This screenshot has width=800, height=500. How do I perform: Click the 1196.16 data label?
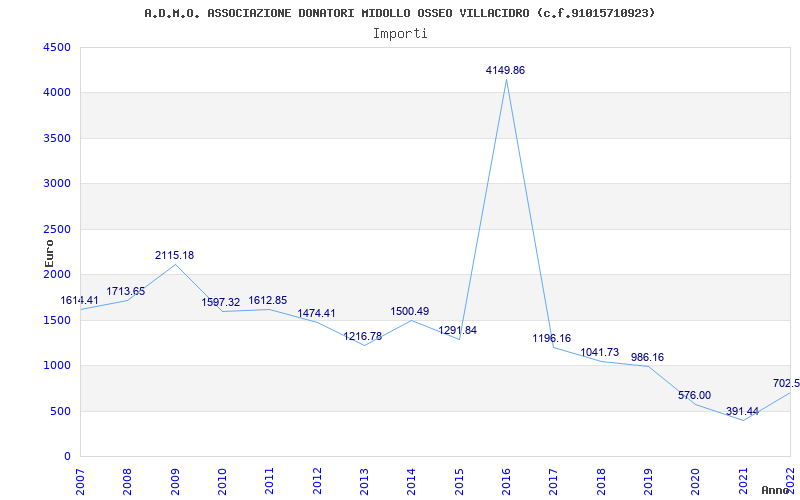click(x=552, y=338)
